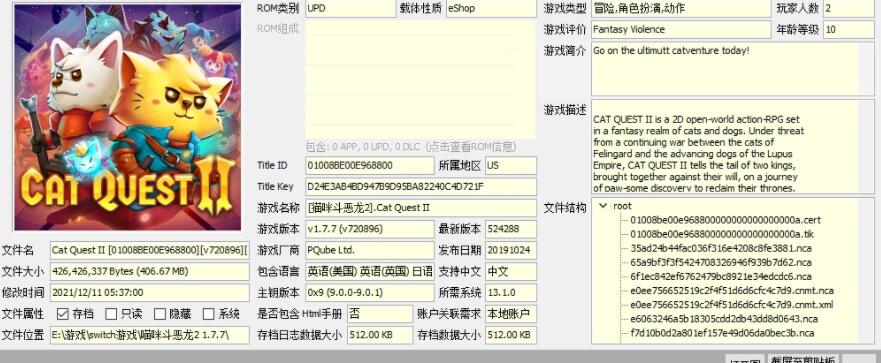Click the 玩家人数 field showing 2
The image size is (881, 363).
(849, 8)
